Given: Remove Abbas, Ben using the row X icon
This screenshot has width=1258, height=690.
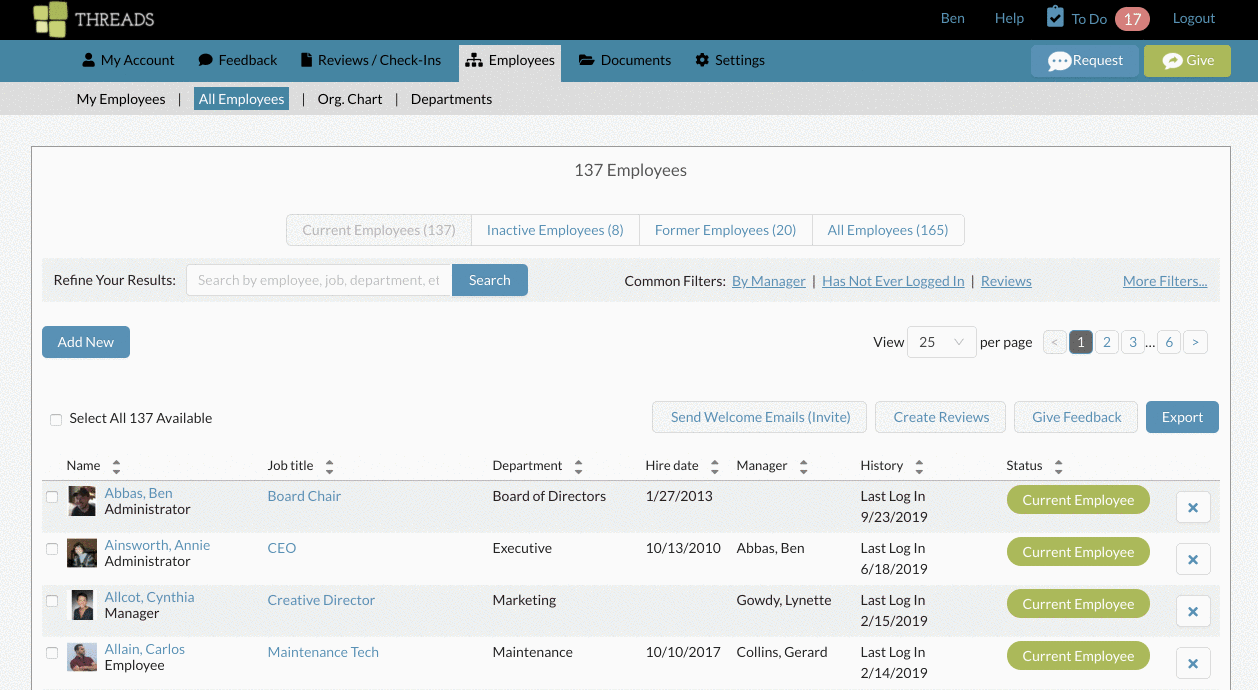Looking at the screenshot, I should coord(1193,507).
